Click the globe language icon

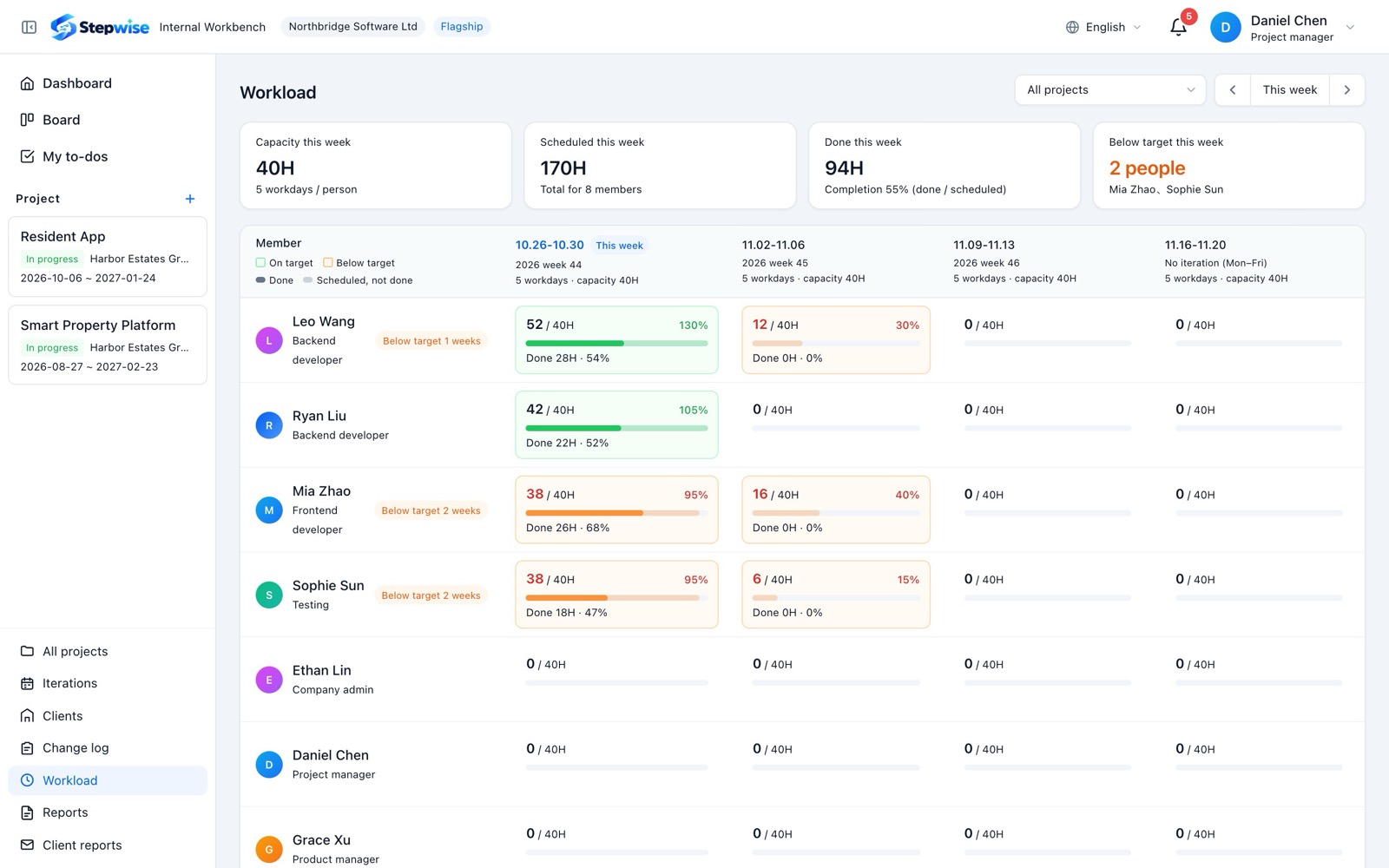click(x=1072, y=27)
